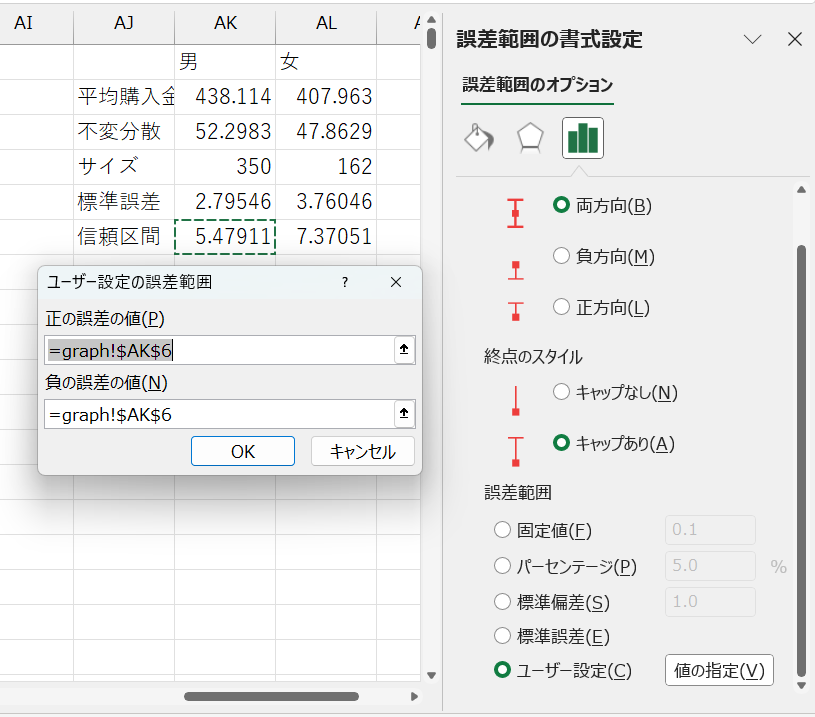Open help via question mark on error dialog
This screenshot has height=717, width=815.
344,282
